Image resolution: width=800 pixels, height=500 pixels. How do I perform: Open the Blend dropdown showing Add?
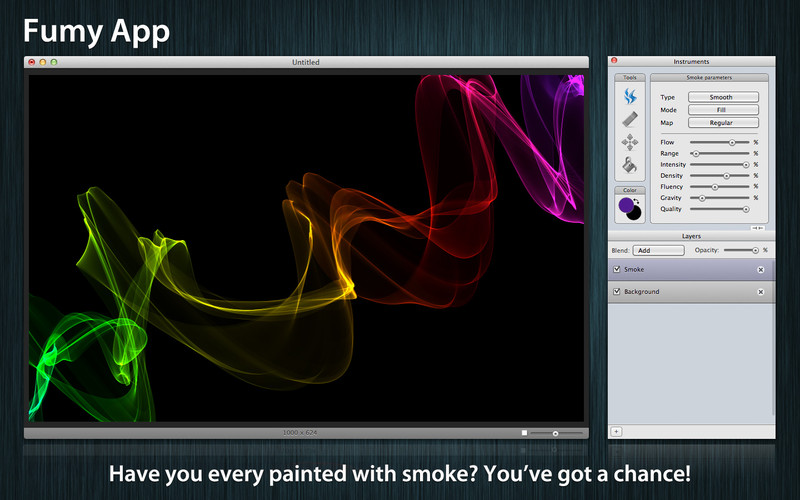(x=658, y=251)
